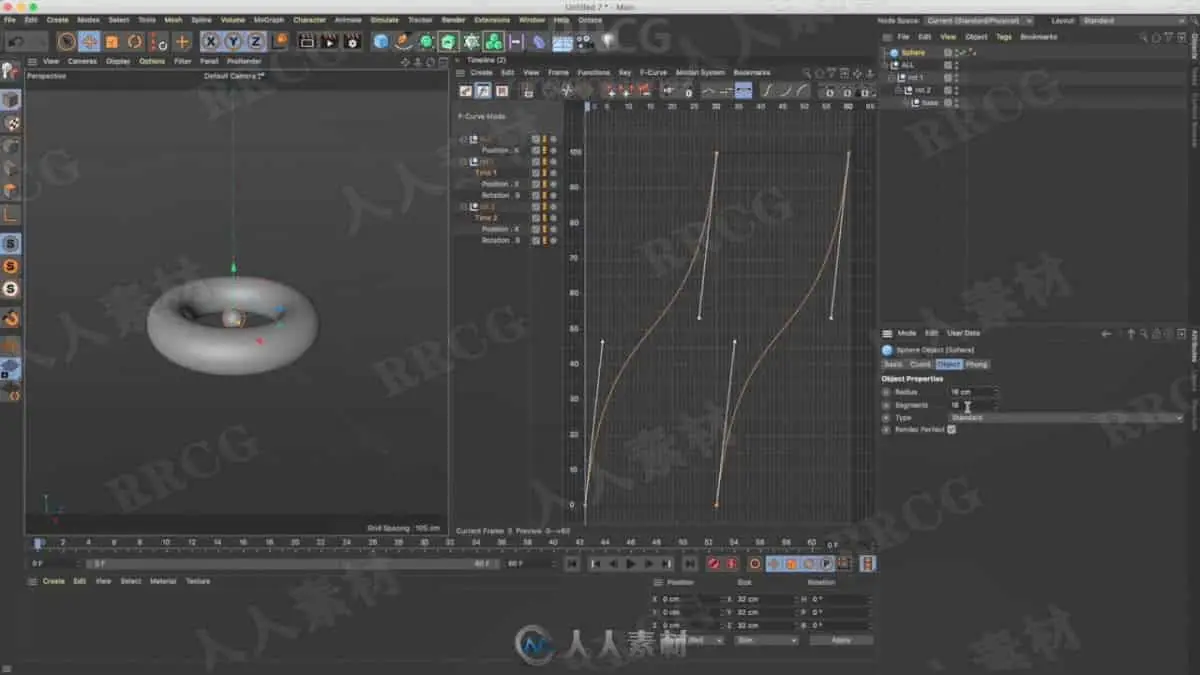The height and width of the screenshot is (675, 1200).
Task: Select Sphere object in Object Manager
Action: coord(913,52)
